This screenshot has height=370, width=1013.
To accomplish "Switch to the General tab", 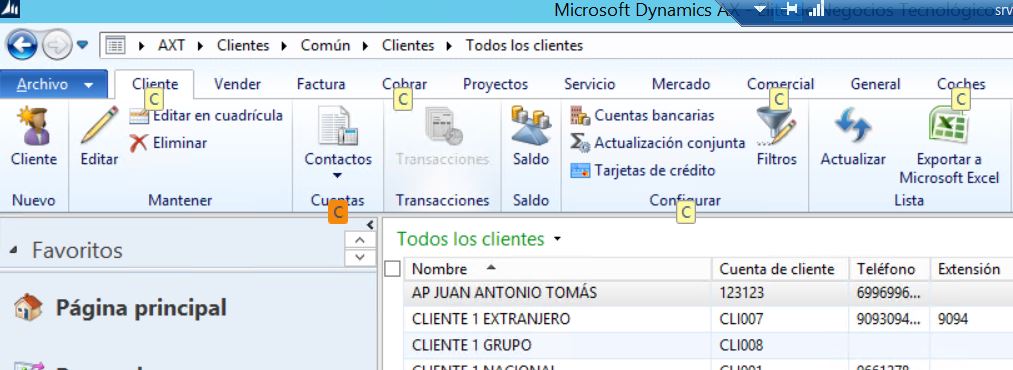I will click(875, 84).
